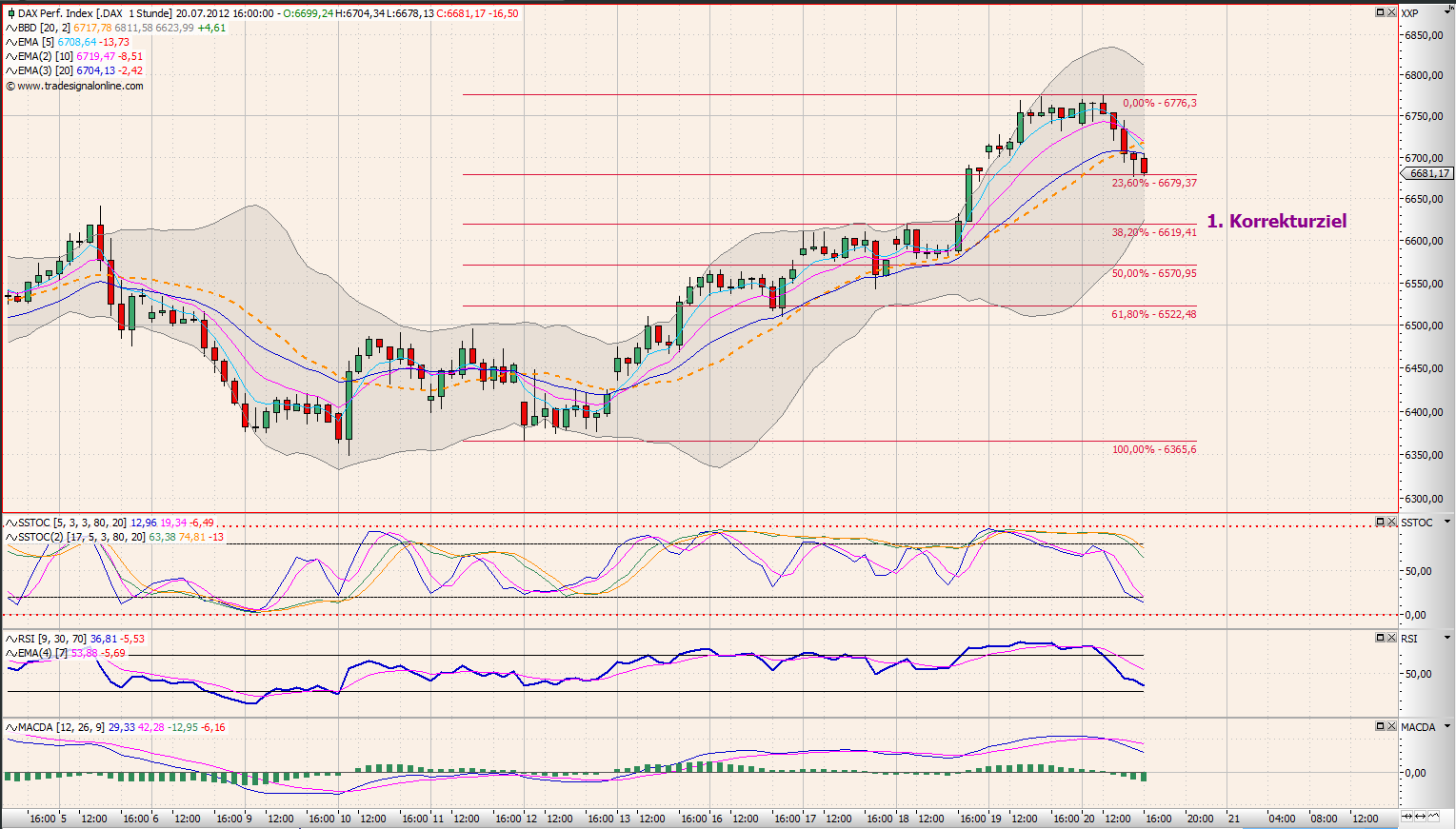Click the '08:00' time axis label
The width and height of the screenshot is (1456, 829).
pos(1324,819)
